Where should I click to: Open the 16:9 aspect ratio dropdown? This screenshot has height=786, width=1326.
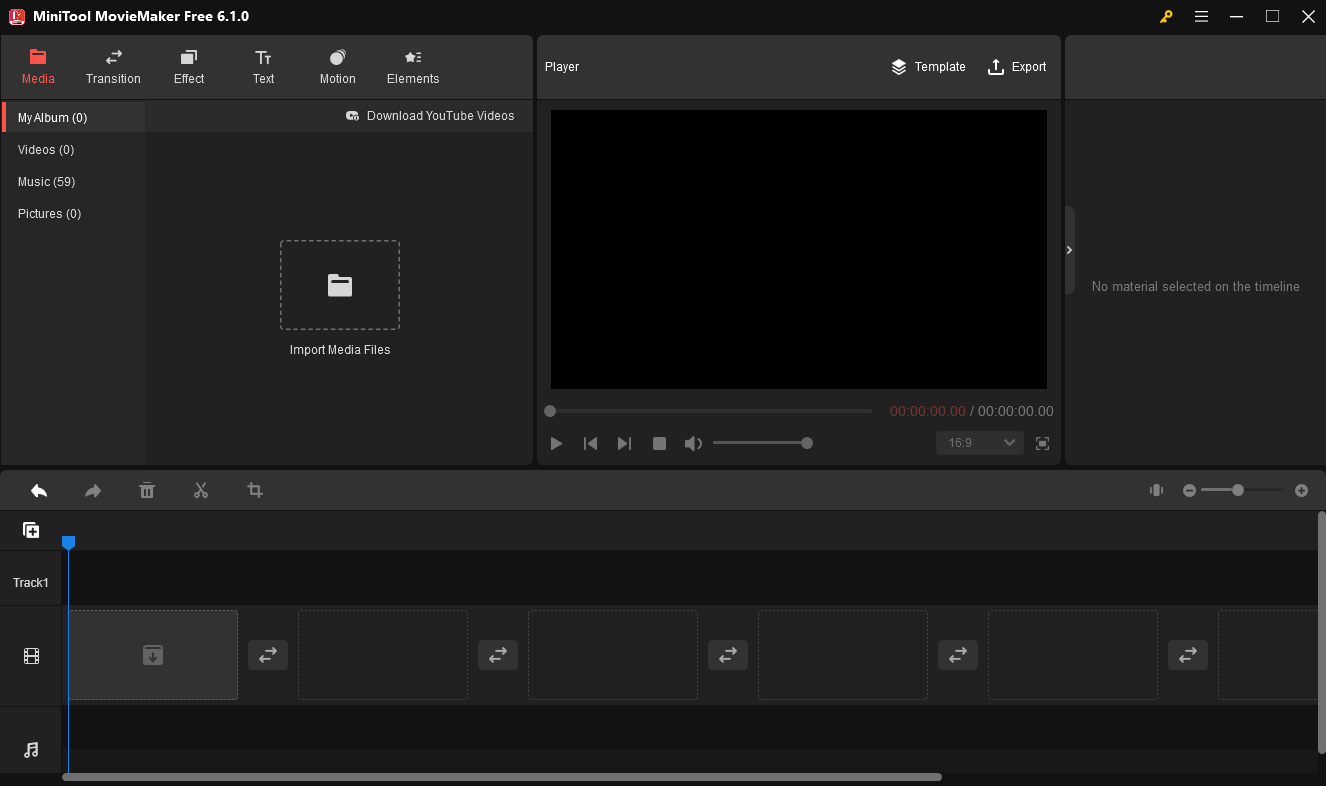[x=980, y=443]
